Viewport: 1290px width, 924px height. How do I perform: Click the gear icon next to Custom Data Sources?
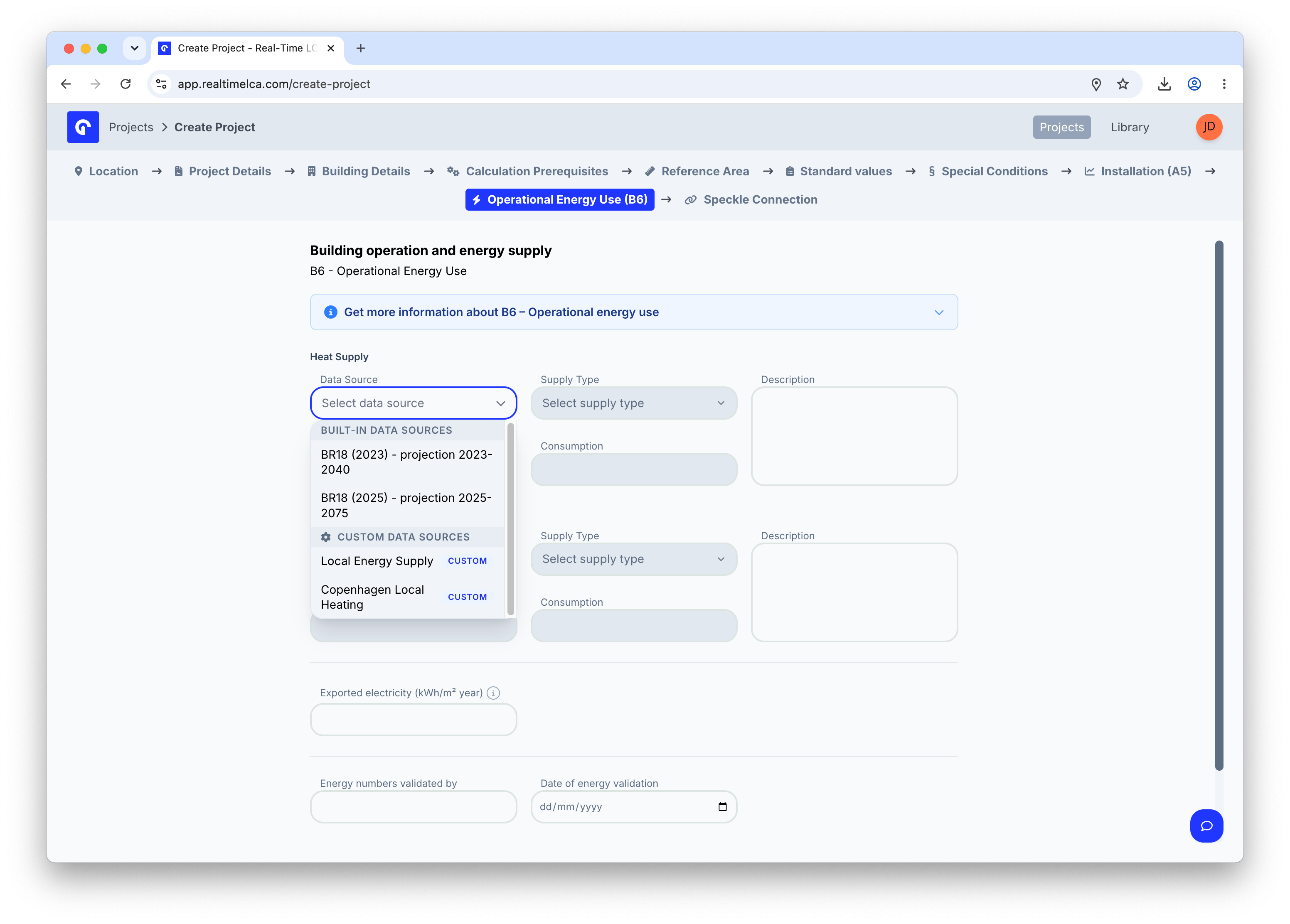326,537
